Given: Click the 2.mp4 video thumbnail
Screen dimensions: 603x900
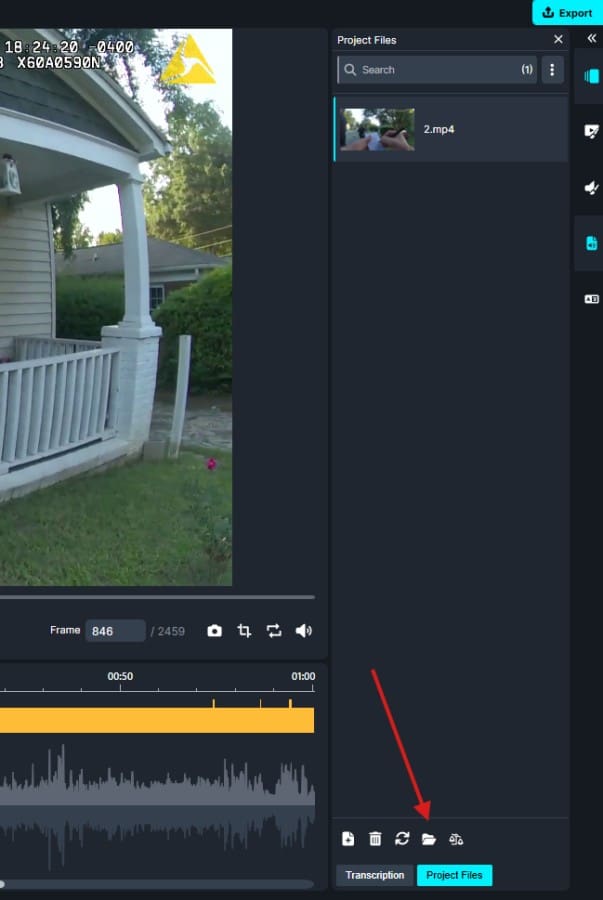Looking at the screenshot, I should pyautogui.click(x=377, y=130).
